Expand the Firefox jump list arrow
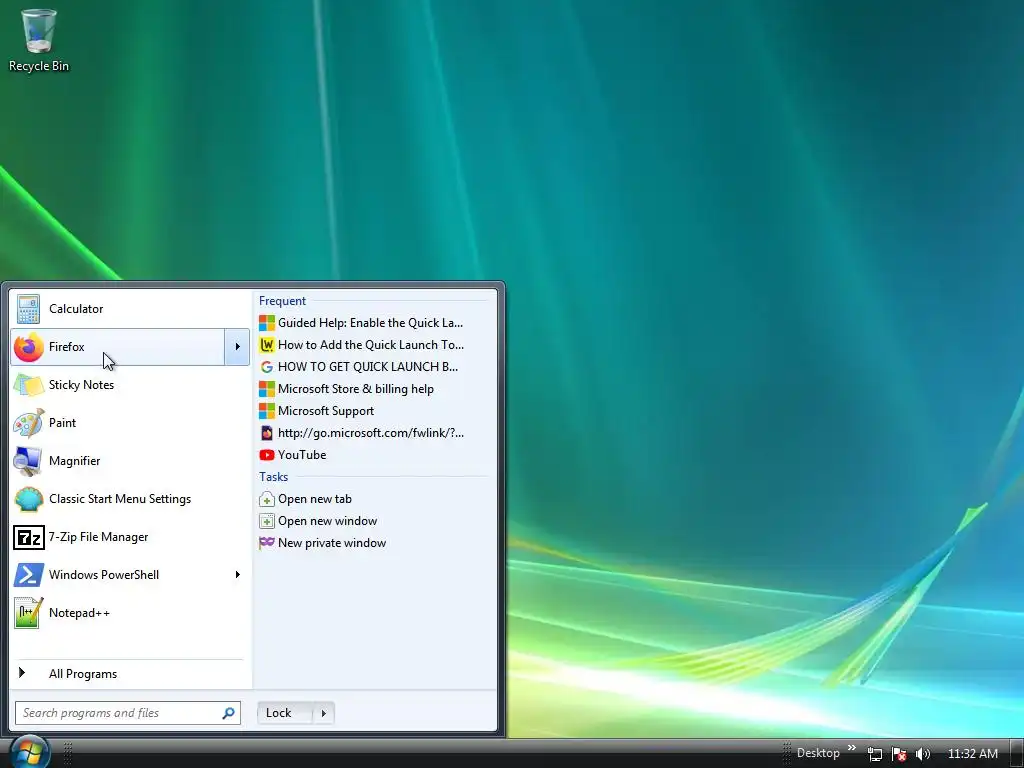 237,347
